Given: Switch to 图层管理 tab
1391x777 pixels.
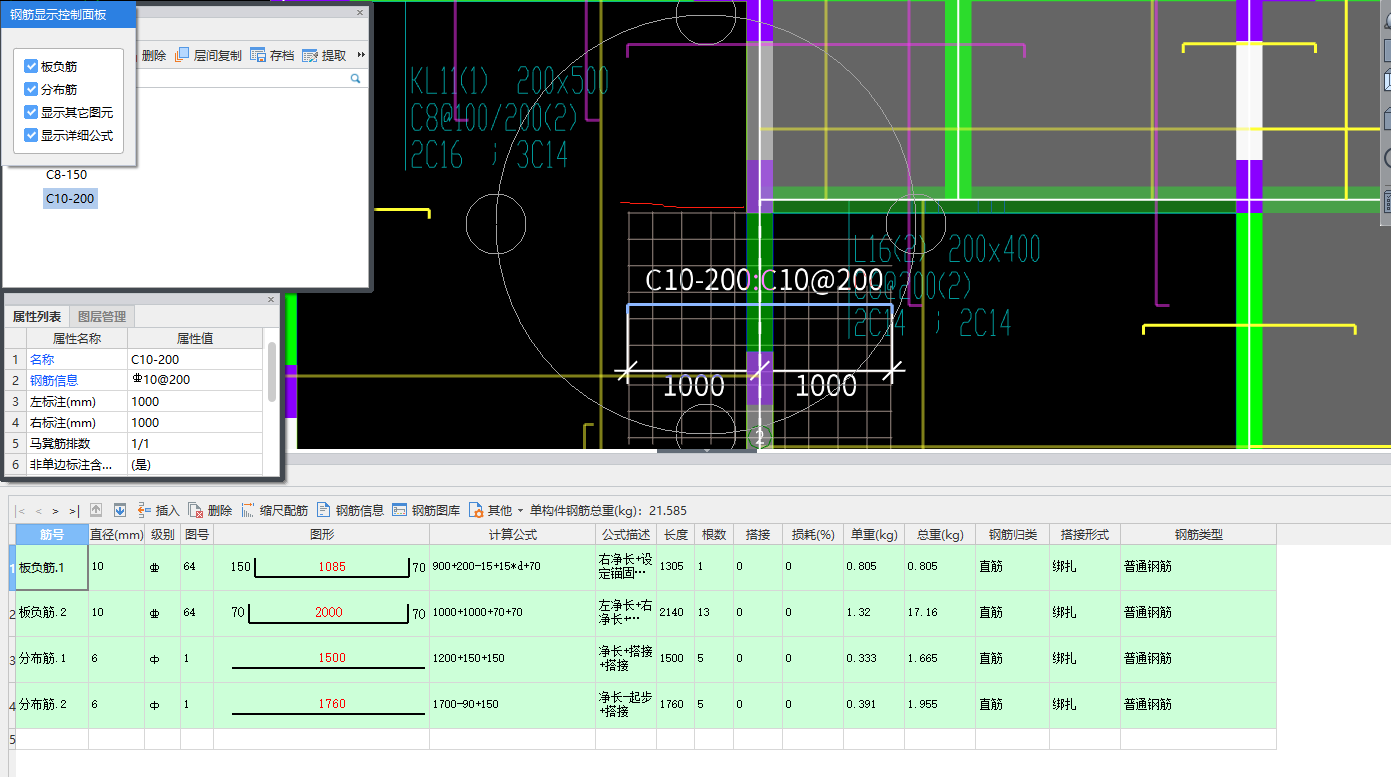Looking at the screenshot, I should 102,317.
